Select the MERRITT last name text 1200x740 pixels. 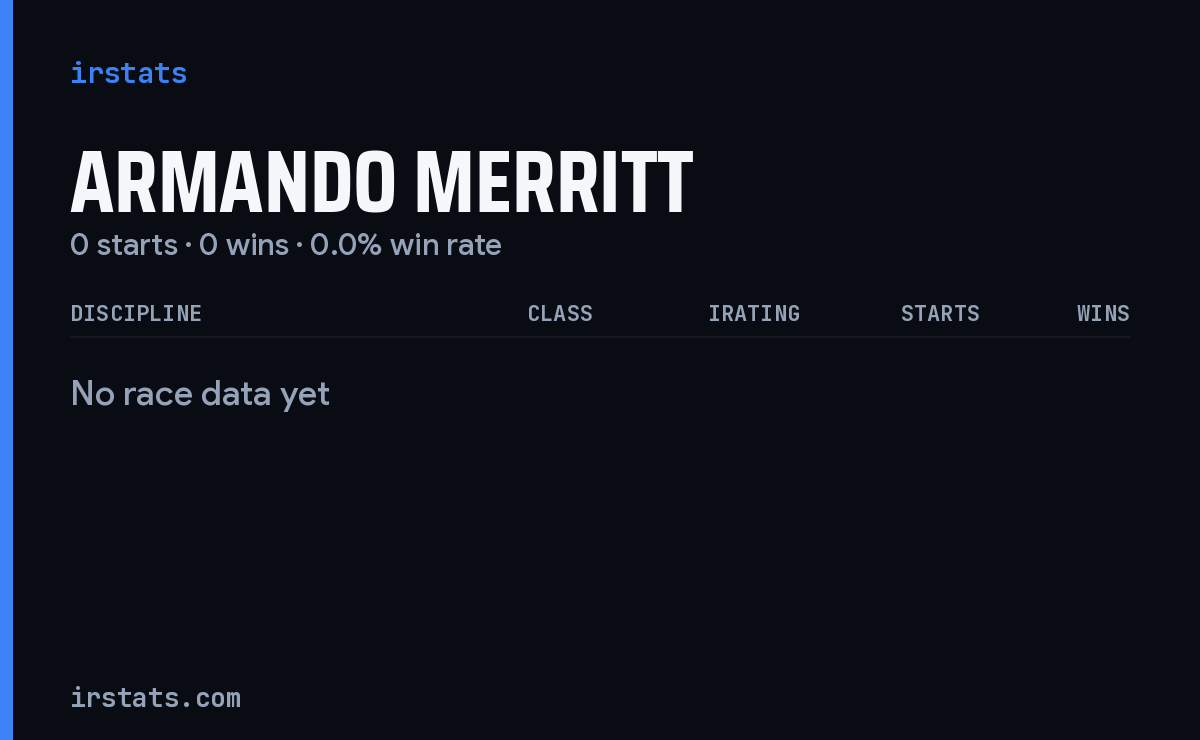554,183
